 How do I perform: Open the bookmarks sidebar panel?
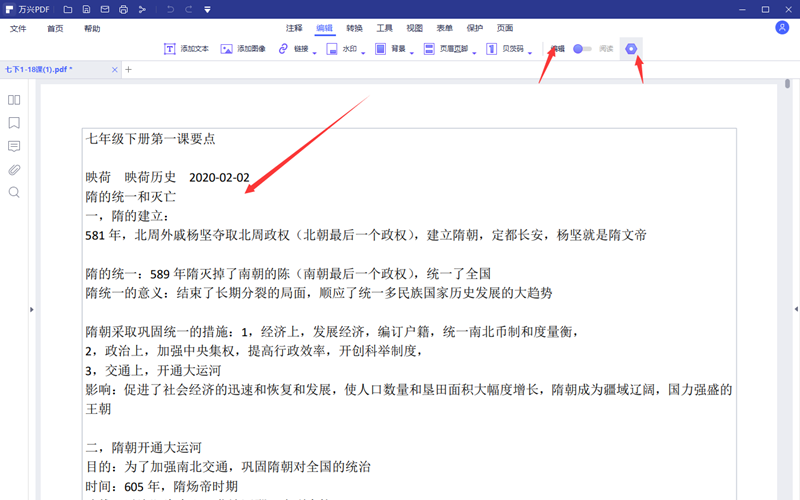click(14, 123)
